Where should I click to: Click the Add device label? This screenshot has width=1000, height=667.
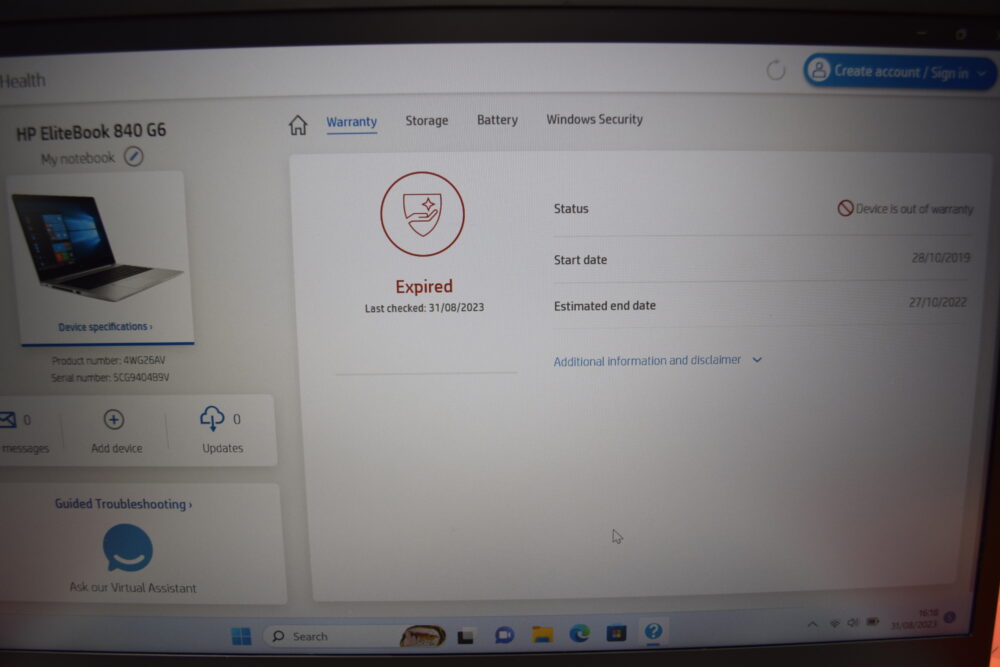click(x=117, y=448)
